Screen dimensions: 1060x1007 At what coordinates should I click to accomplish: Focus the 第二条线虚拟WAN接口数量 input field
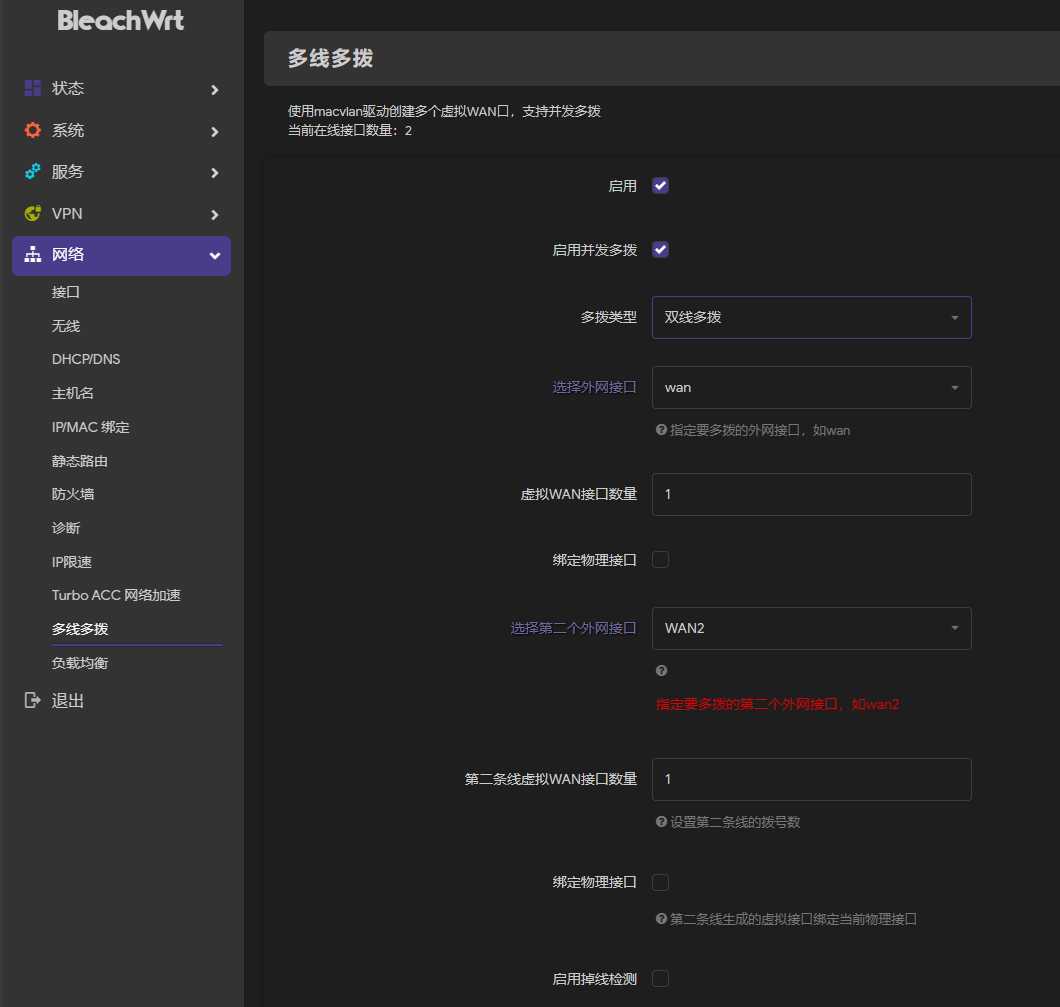[x=811, y=779]
